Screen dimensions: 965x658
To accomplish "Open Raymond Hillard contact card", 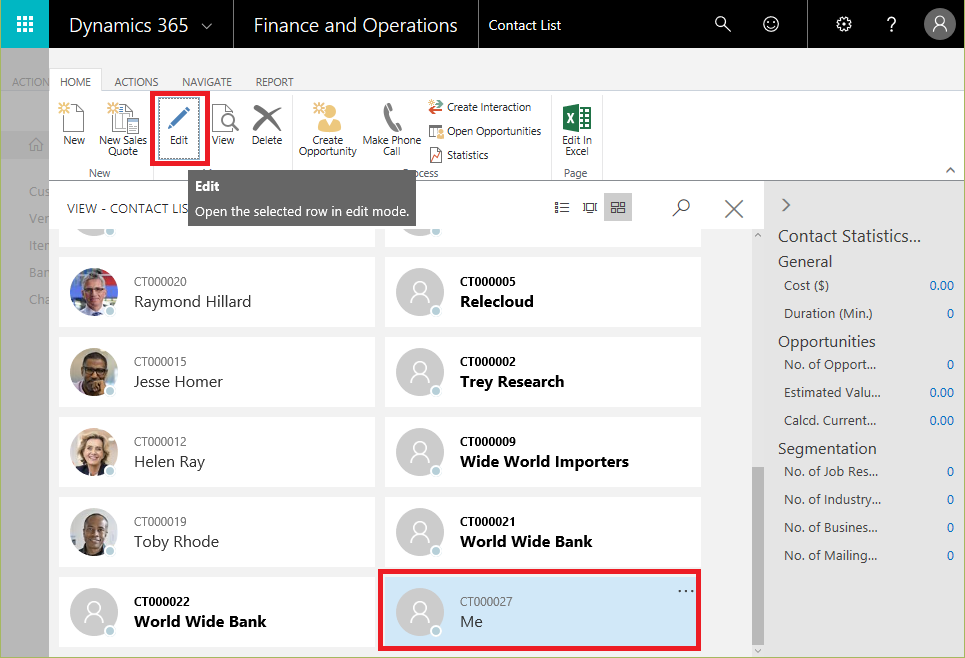I will tap(217, 292).
